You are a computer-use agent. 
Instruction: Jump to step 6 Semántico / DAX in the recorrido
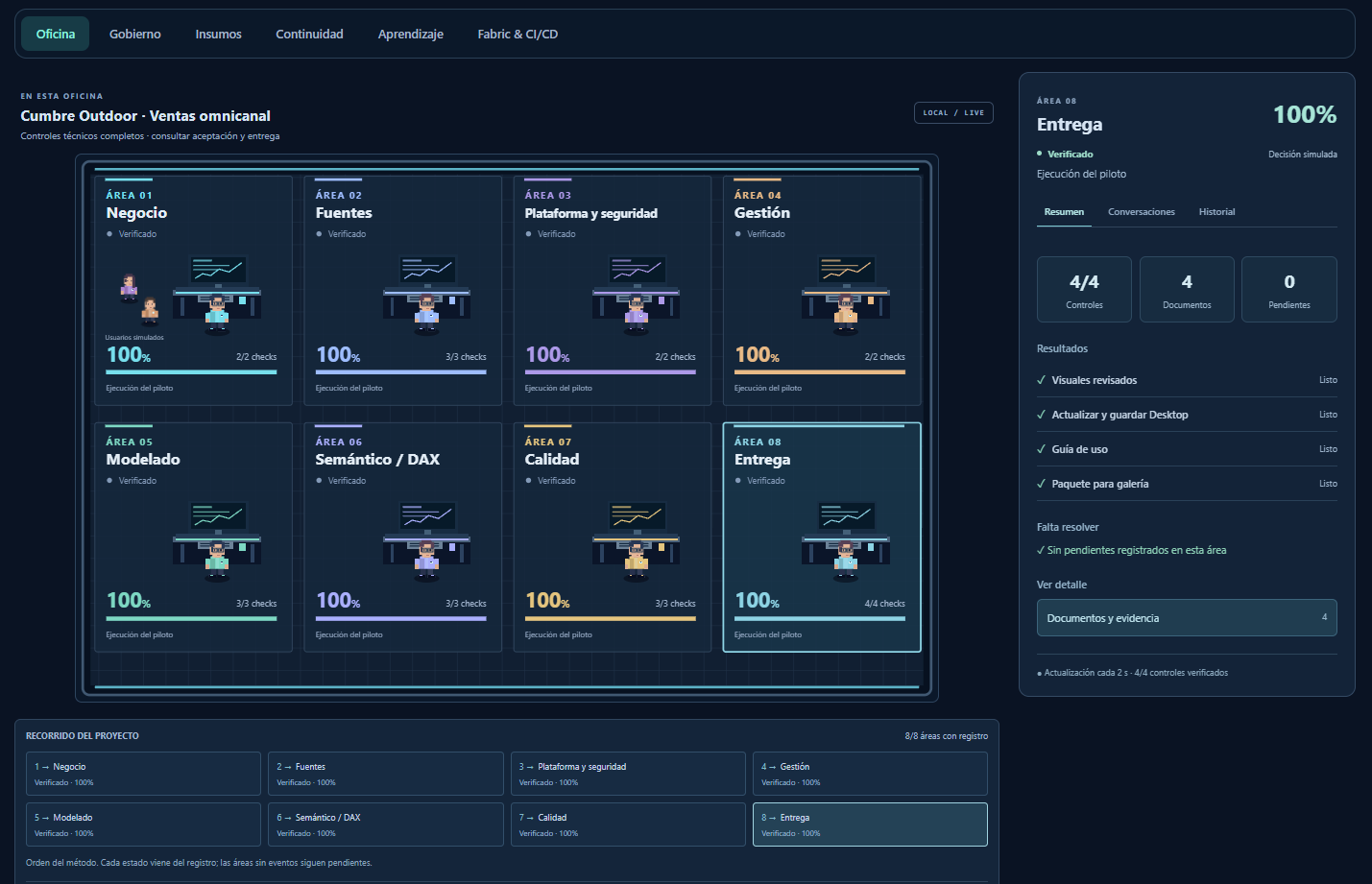[x=386, y=824]
